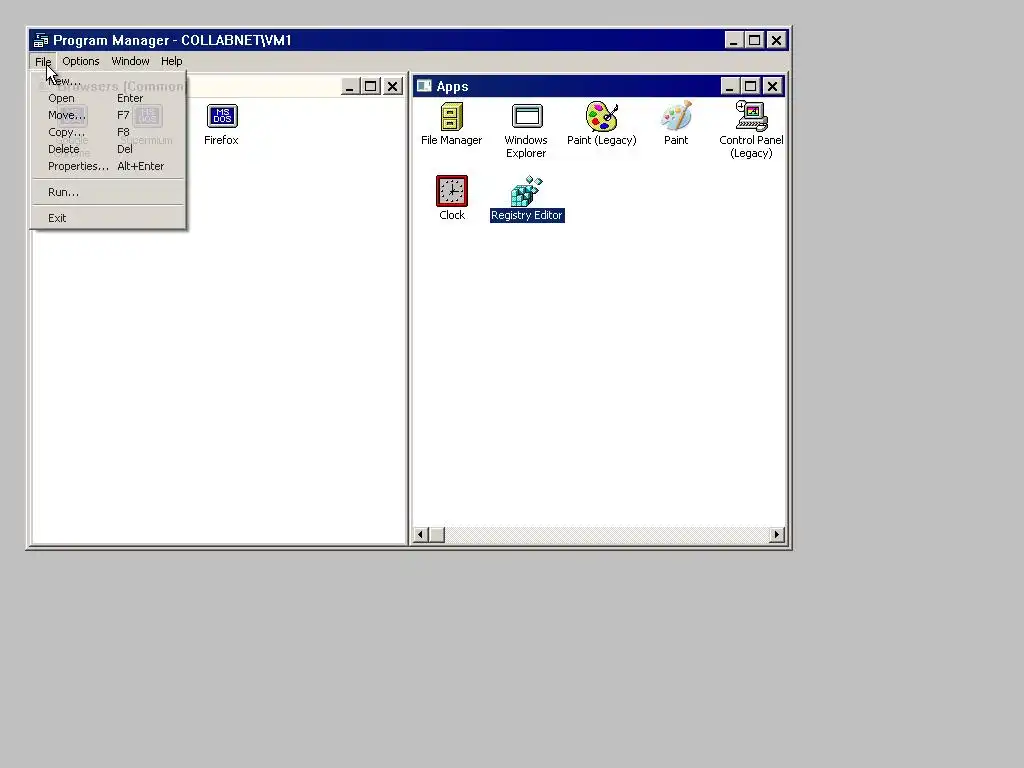The width and height of the screenshot is (1024, 768).
Task: Choose Copy... in the File menu
Action: pos(108,132)
